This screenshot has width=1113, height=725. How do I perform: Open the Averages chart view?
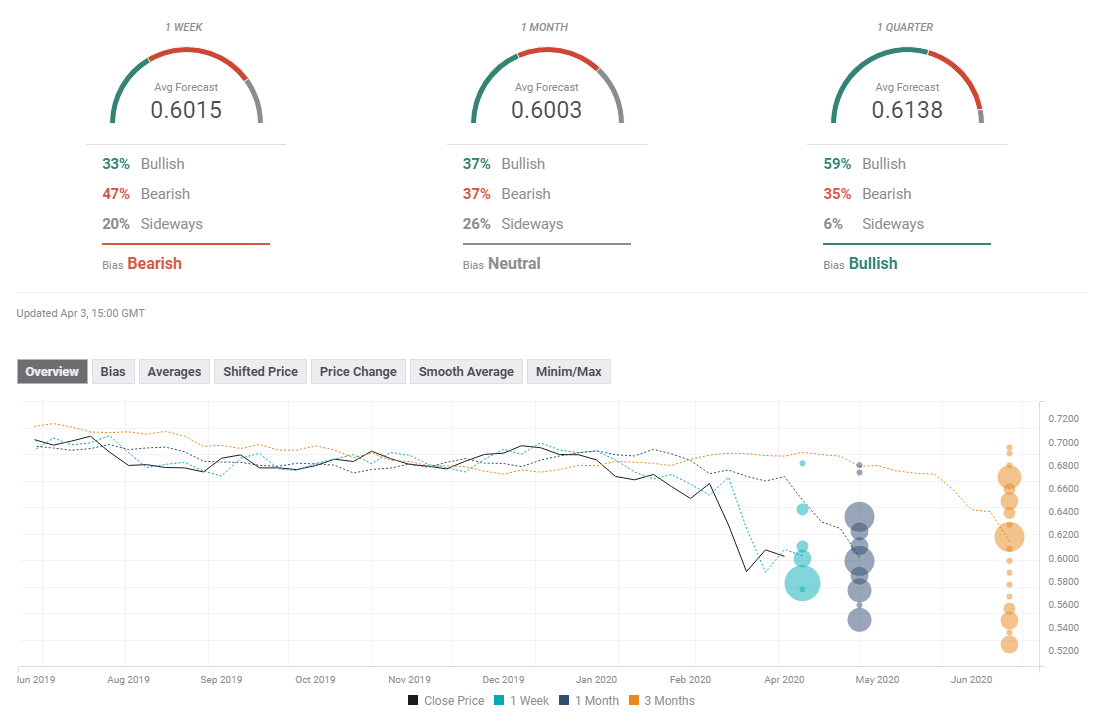pyautogui.click(x=174, y=371)
